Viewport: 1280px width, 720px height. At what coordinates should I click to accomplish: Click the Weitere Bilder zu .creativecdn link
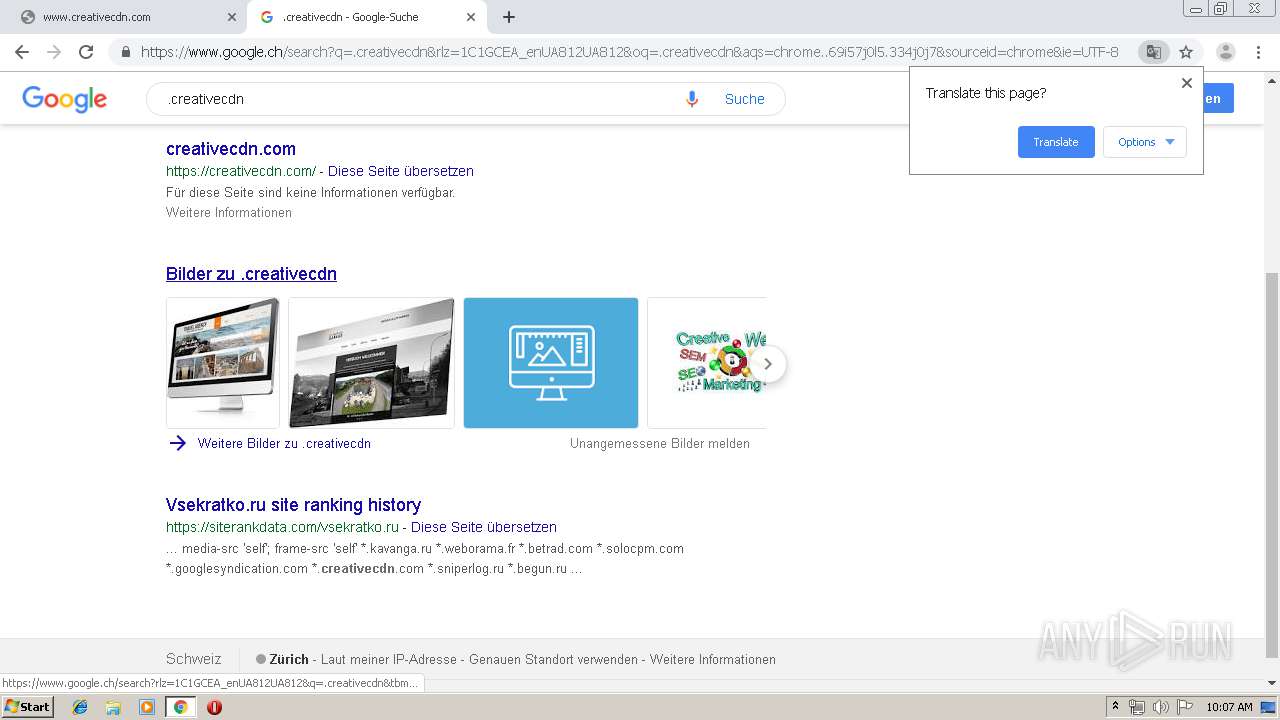tap(284, 443)
